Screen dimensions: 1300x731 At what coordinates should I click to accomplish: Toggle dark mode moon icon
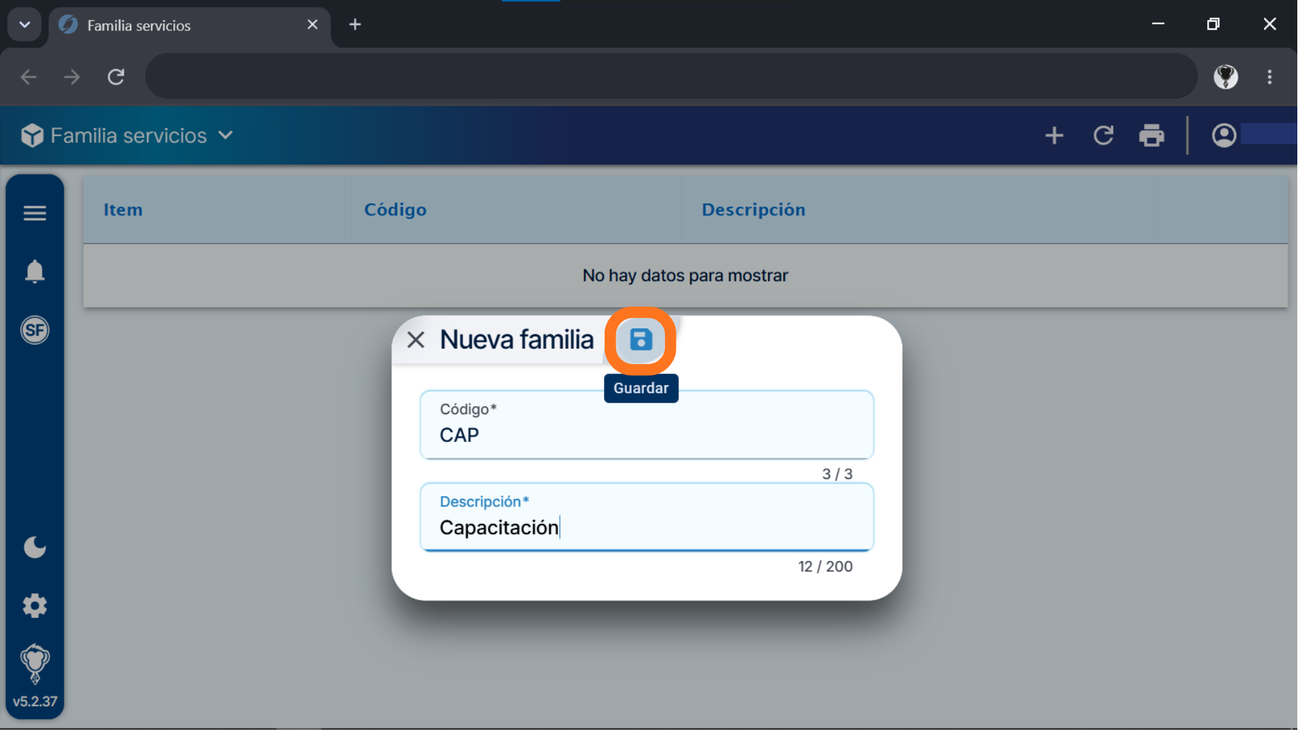(x=35, y=547)
